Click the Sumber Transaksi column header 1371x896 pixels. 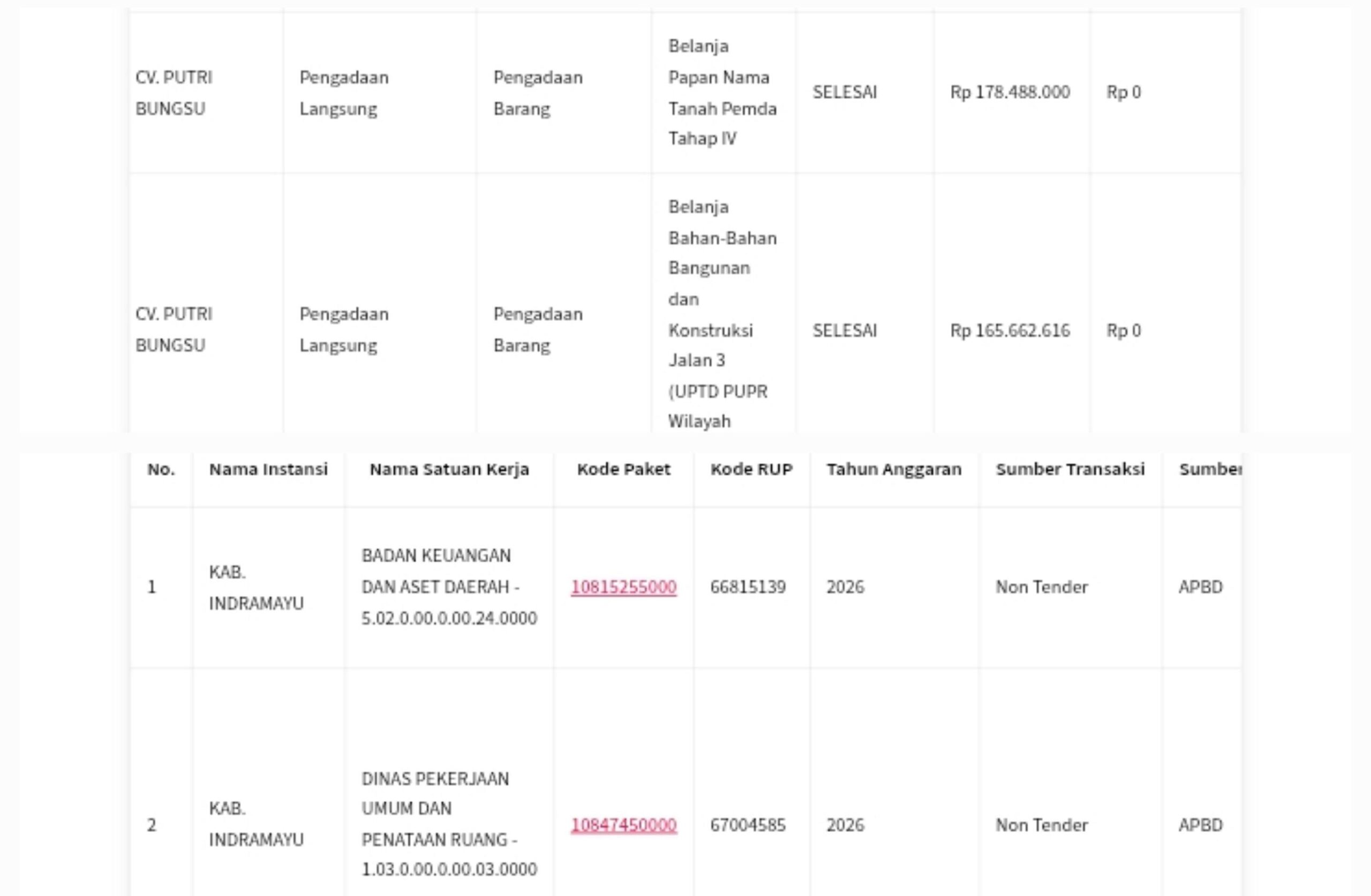pyautogui.click(x=1071, y=469)
